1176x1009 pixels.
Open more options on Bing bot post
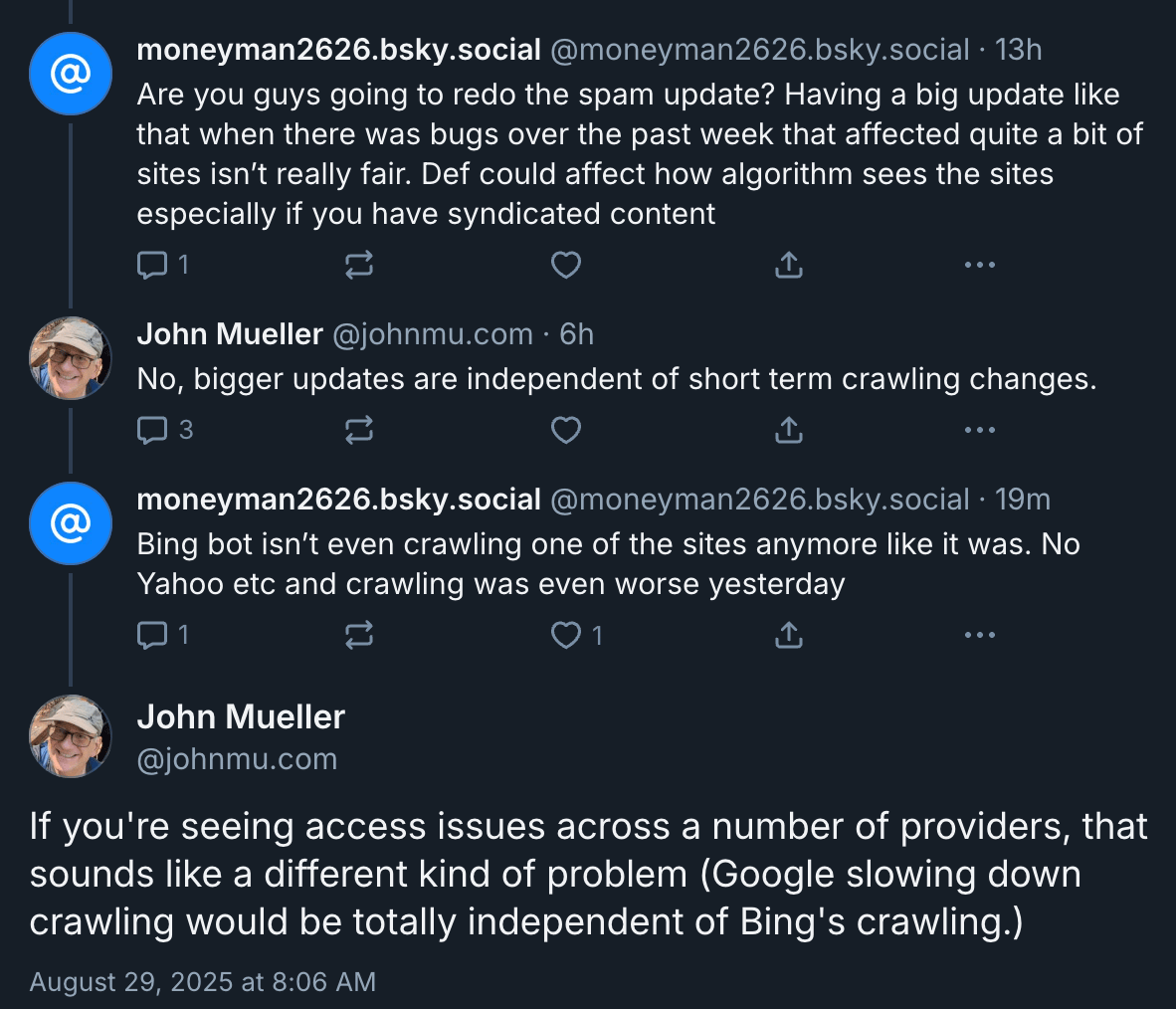point(979,635)
